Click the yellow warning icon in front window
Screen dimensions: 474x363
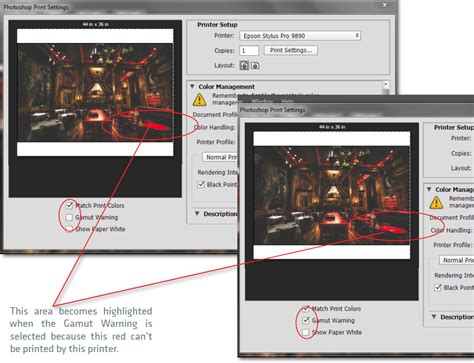point(436,202)
